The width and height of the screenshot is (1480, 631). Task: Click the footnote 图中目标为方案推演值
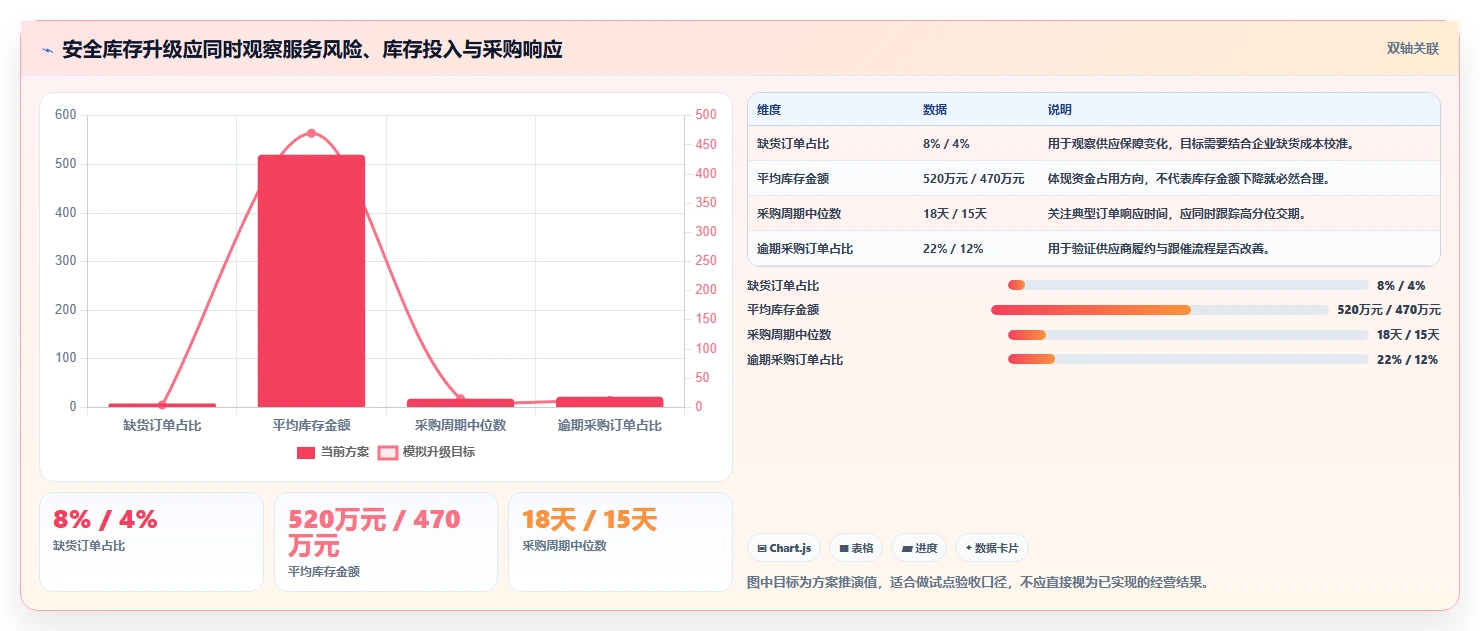click(x=978, y=582)
